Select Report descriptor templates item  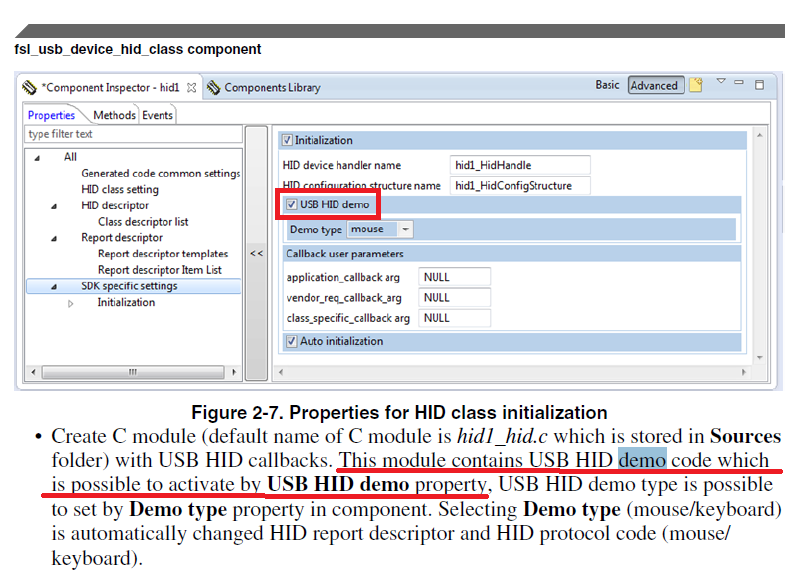[x=163, y=254]
